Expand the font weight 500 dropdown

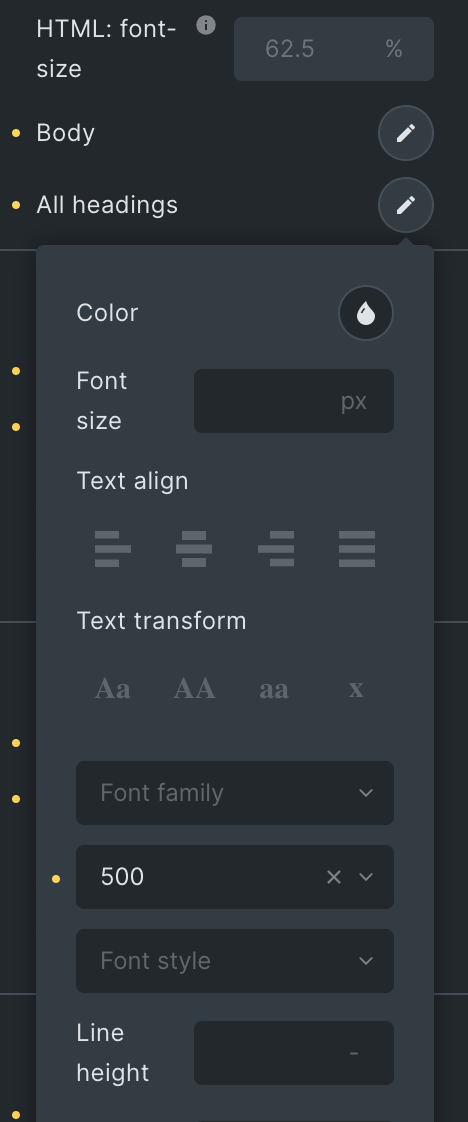click(x=366, y=877)
